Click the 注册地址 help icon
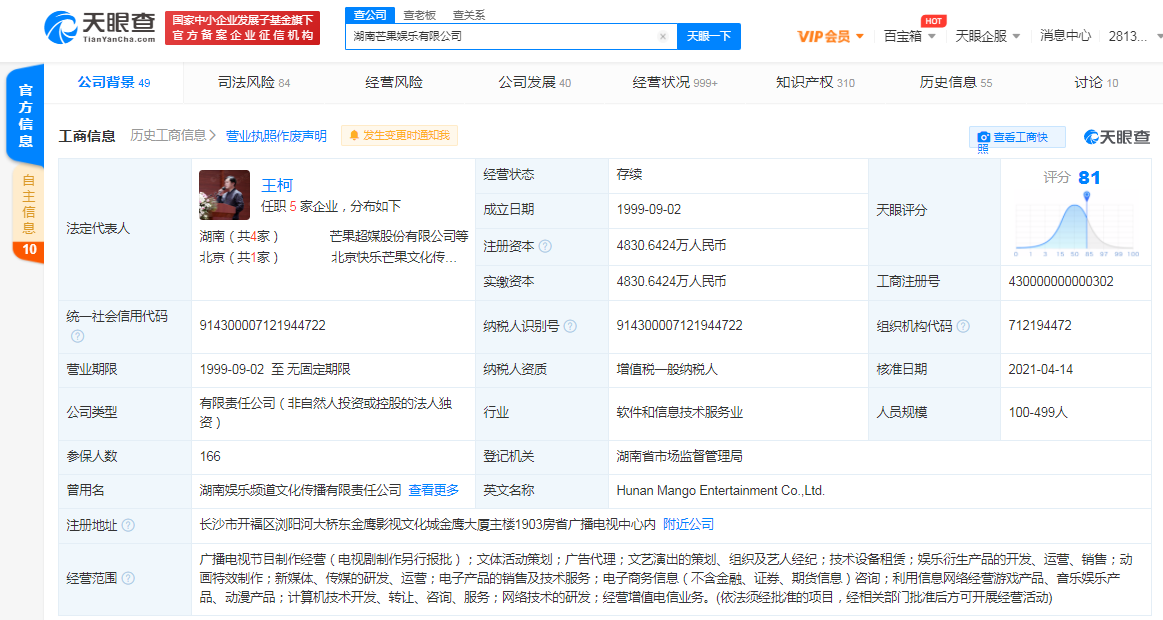Screen dimensions: 1163x620 pyautogui.click(x=128, y=525)
